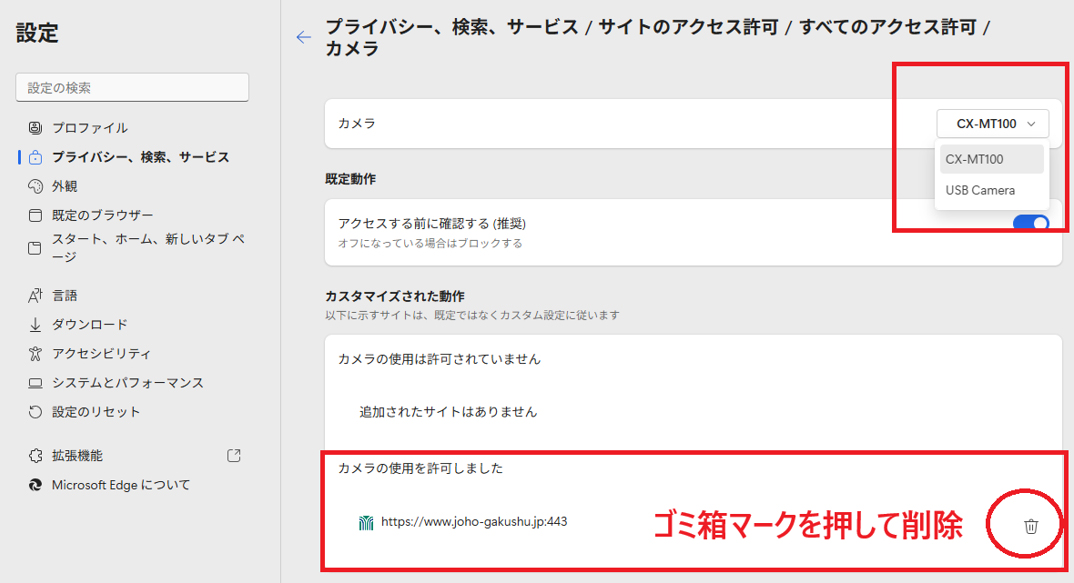Click https://www.joho-gakushu.jp:443 site entry
1074x583 pixels.
[x=474, y=522]
